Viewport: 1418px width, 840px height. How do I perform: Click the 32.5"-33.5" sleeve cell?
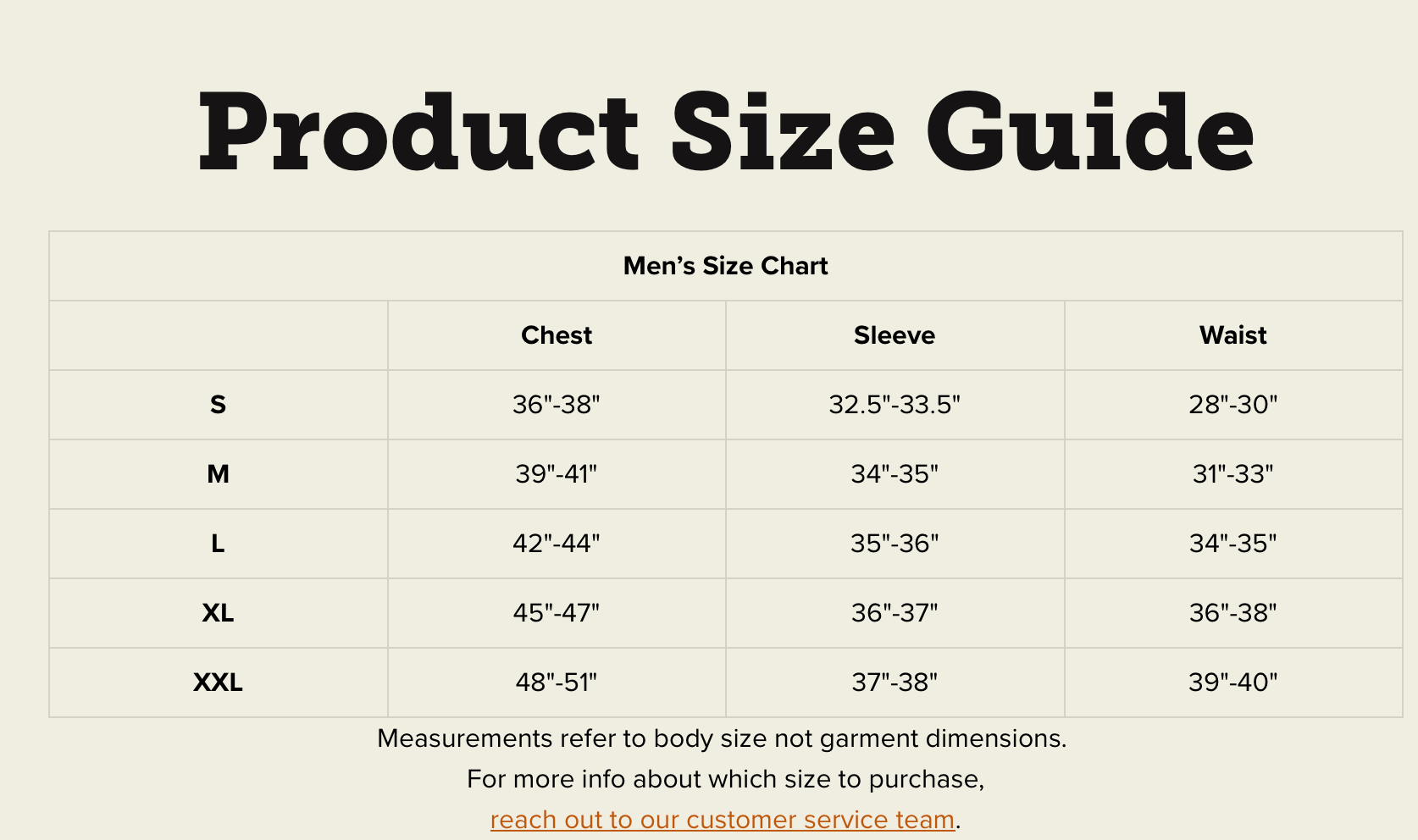895,405
